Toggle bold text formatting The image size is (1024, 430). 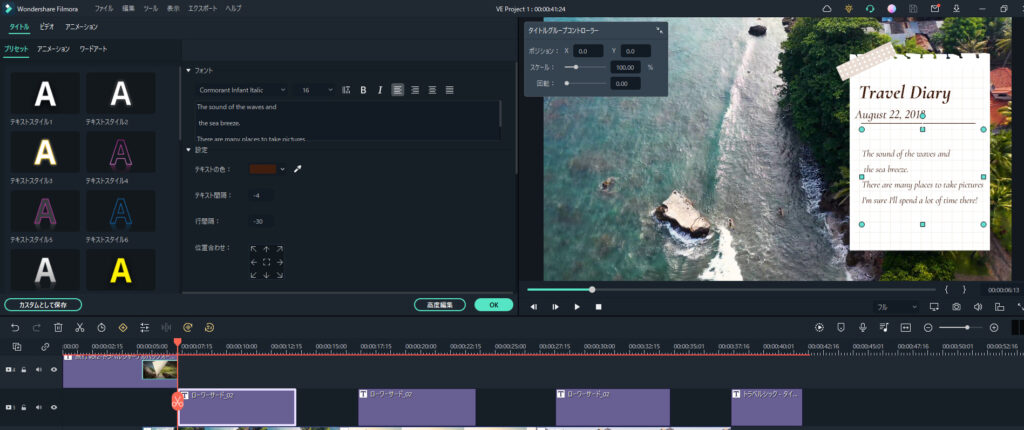click(363, 90)
